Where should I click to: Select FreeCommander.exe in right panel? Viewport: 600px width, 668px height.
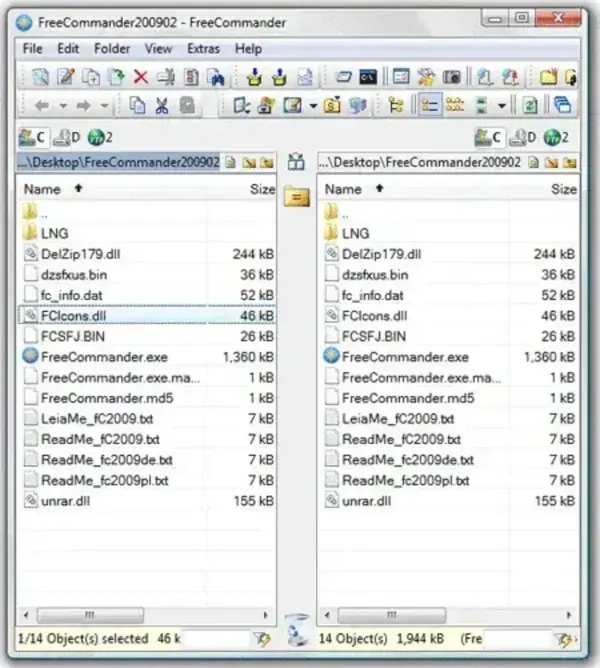click(x=448, y=357)
